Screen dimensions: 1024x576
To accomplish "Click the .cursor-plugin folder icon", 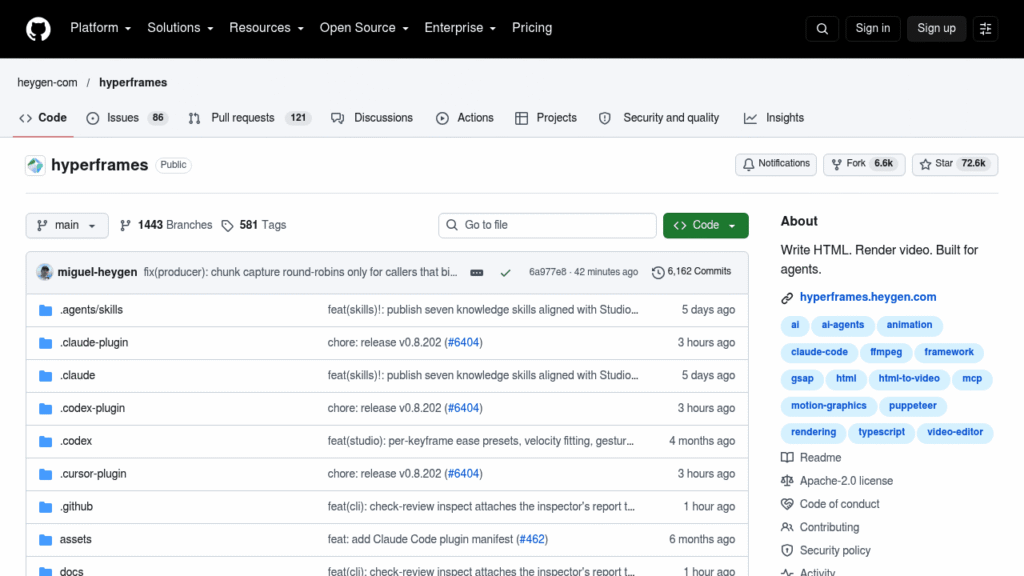I will point(45,474).
